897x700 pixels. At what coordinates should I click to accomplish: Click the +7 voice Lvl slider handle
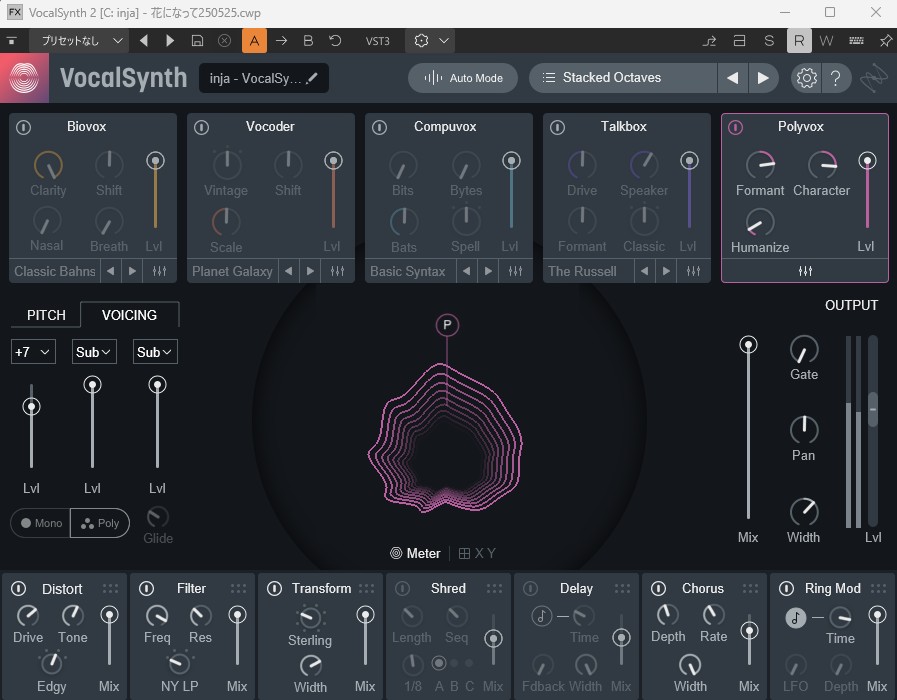pos(31,407)
